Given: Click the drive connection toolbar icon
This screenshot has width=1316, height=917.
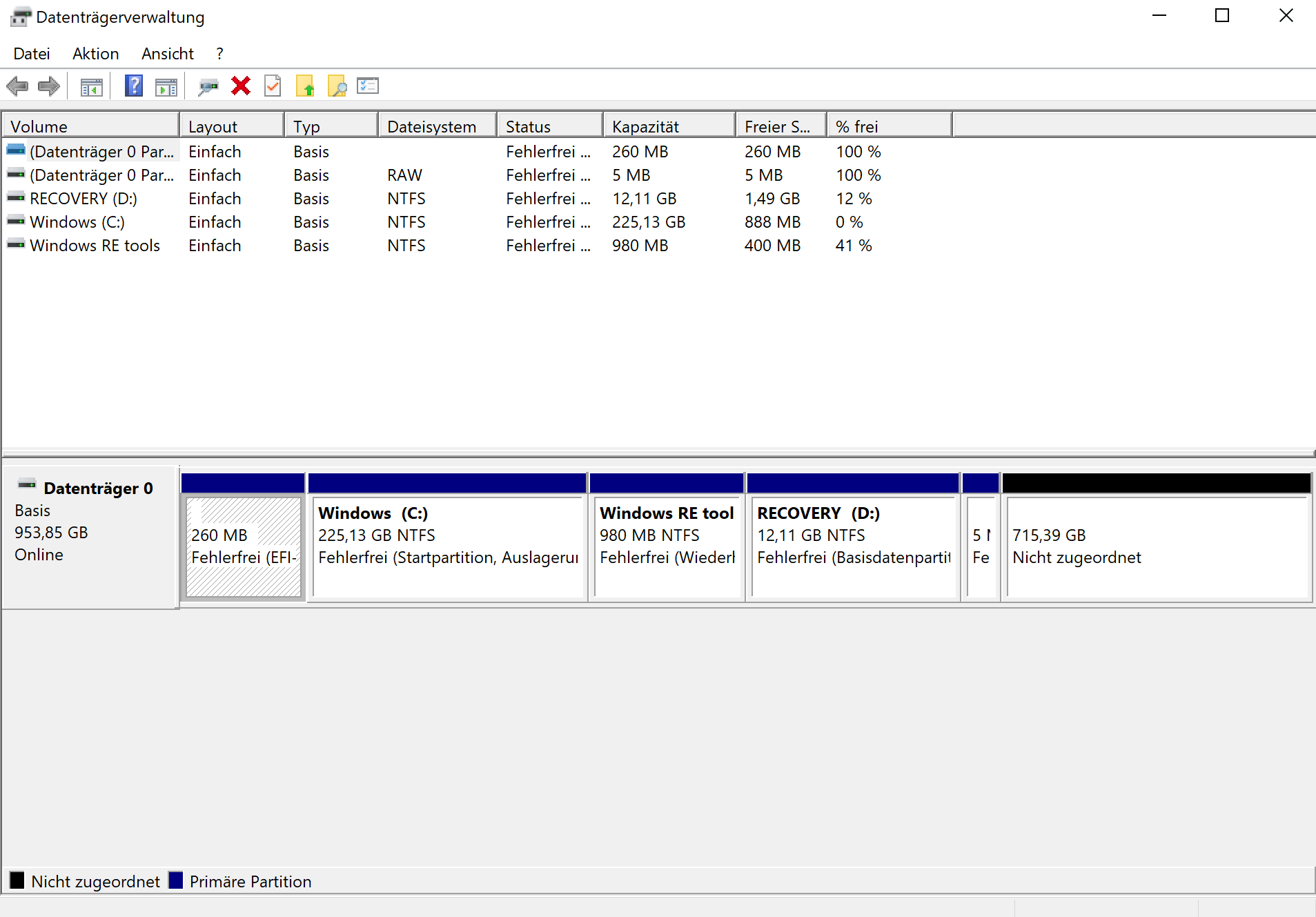Looking at the screenshot, I should tap(208, 87).
